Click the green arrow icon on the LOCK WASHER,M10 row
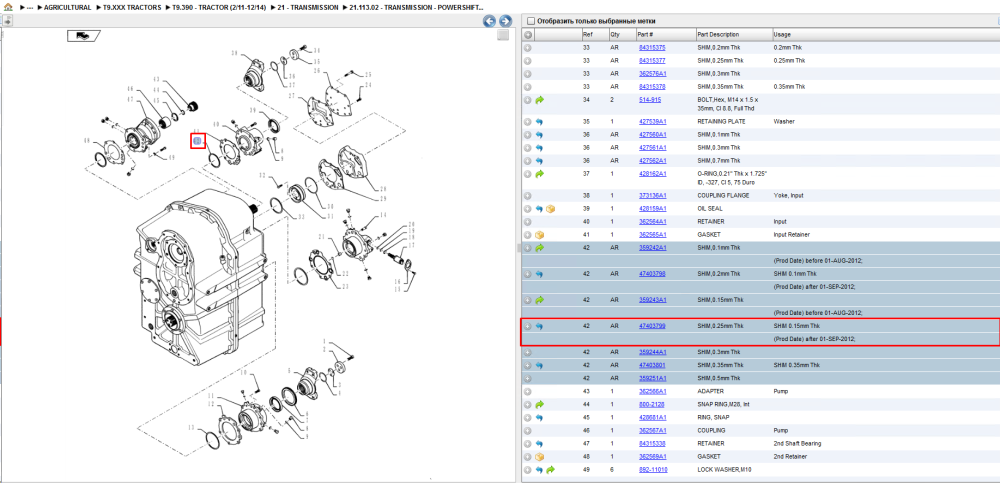The width and height of the screenshot is (1000, 483). point(550,470)
